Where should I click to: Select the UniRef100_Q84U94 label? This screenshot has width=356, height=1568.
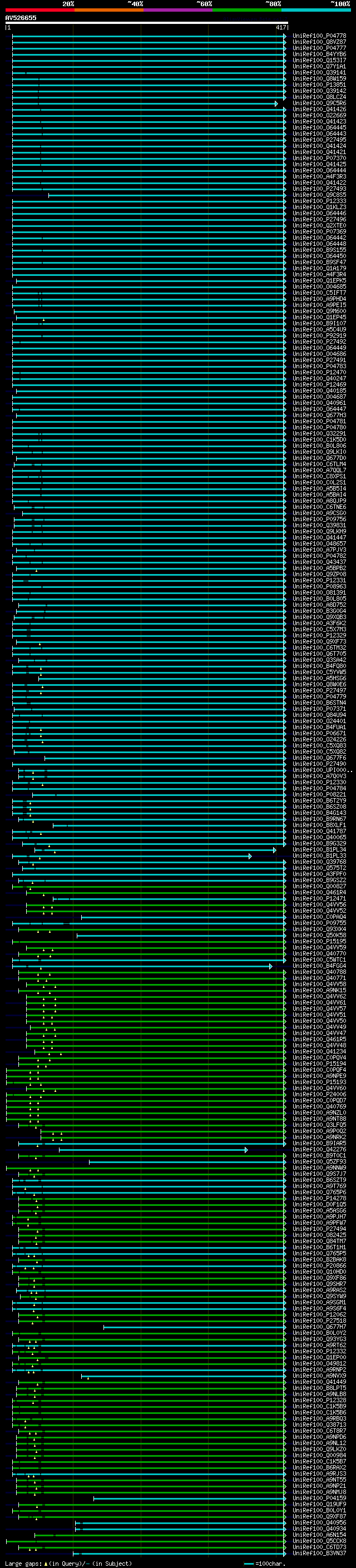(319, 715)
